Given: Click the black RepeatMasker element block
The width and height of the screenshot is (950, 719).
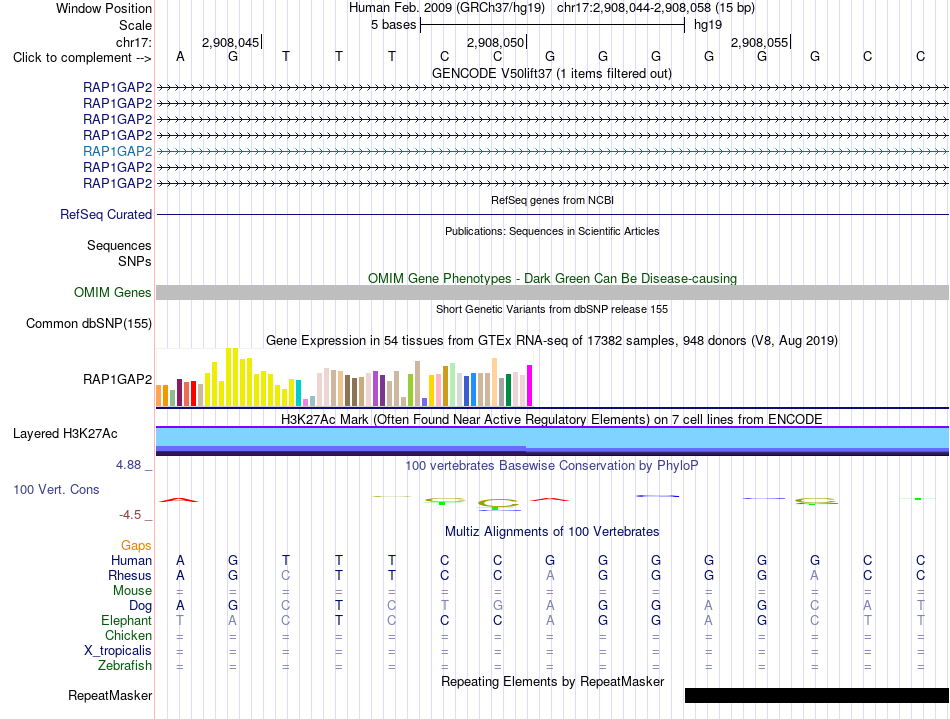Looking at the screenshot, I should point(817,695).
